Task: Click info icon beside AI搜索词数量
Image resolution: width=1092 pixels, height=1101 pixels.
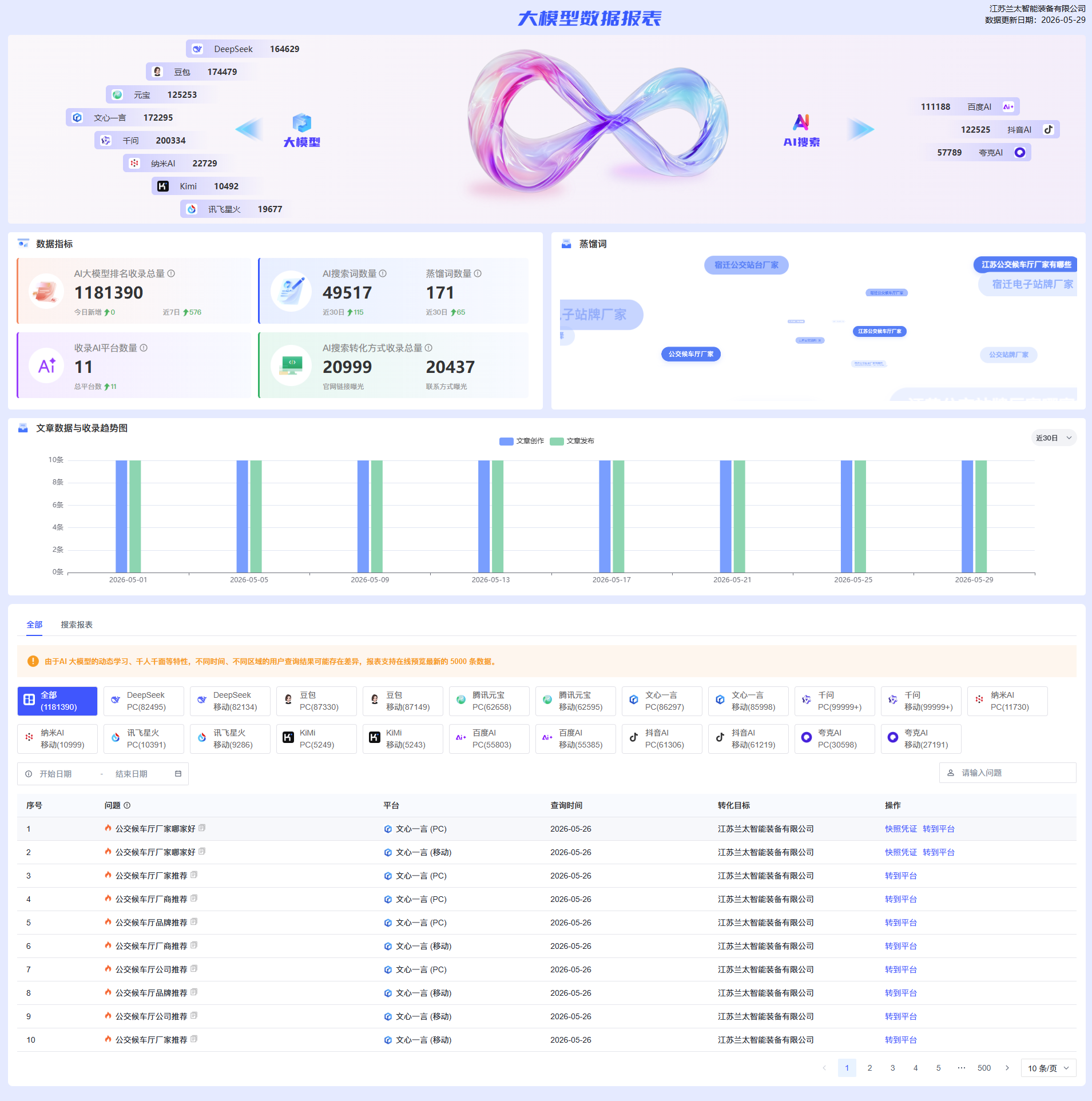Action: tap(383, 274)
